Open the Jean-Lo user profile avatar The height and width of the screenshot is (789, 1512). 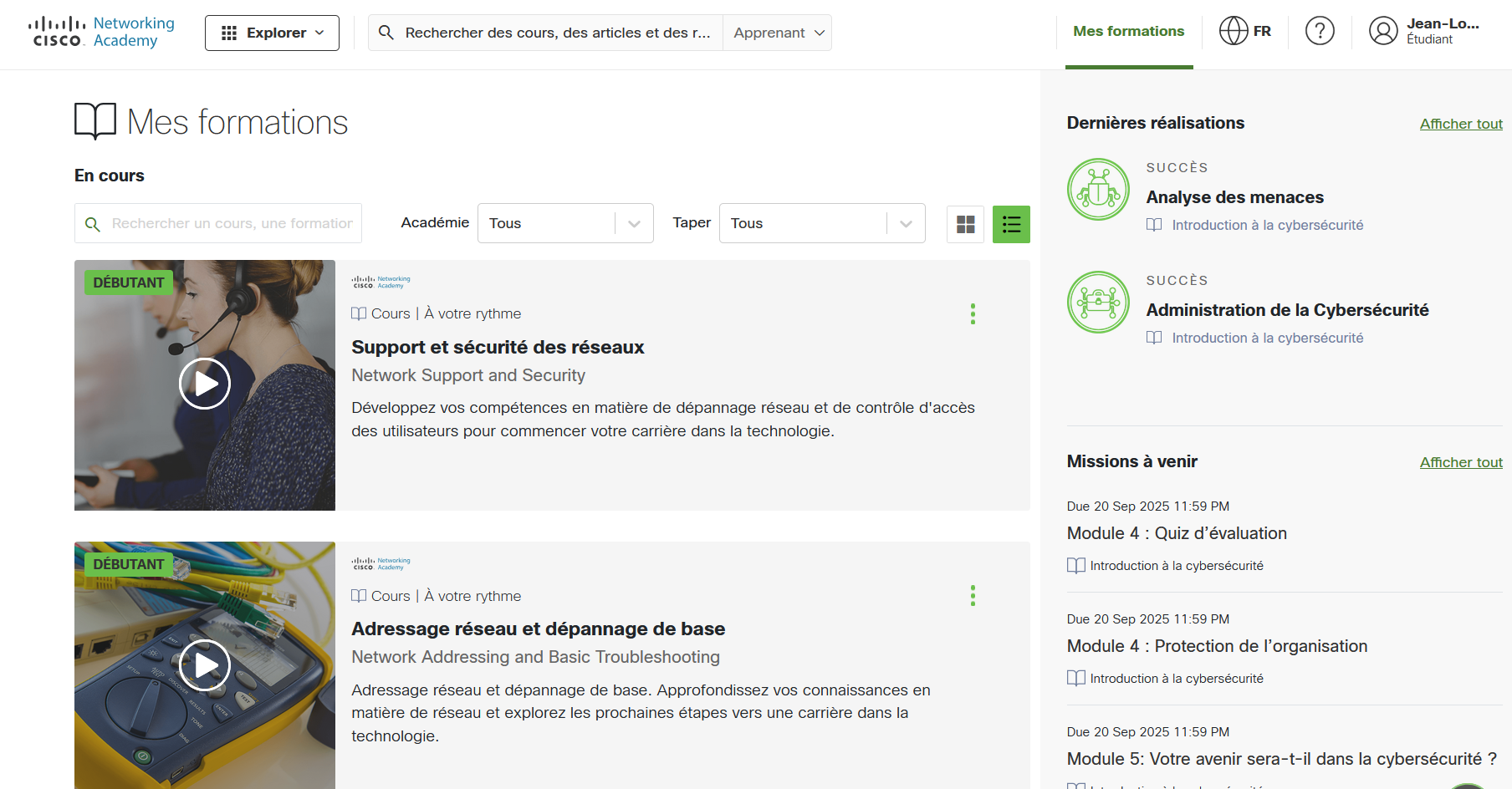(1383, 32)
